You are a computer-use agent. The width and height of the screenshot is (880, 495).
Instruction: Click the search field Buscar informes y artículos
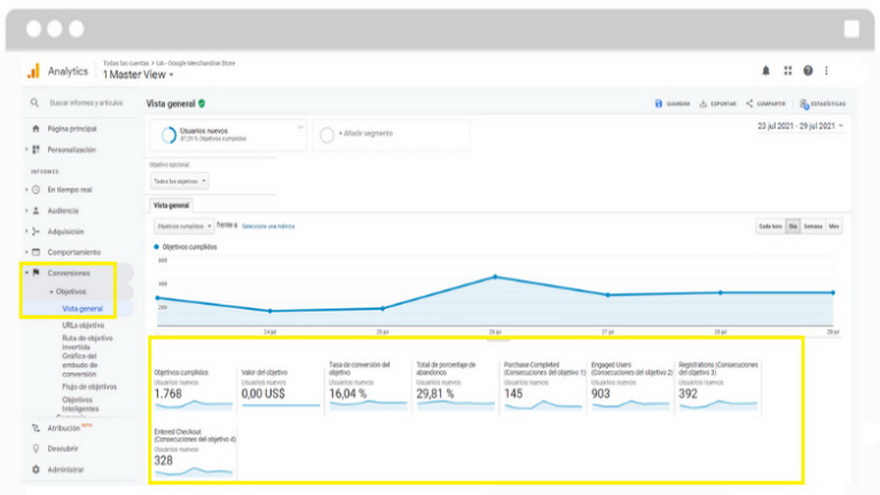(86, 103)
